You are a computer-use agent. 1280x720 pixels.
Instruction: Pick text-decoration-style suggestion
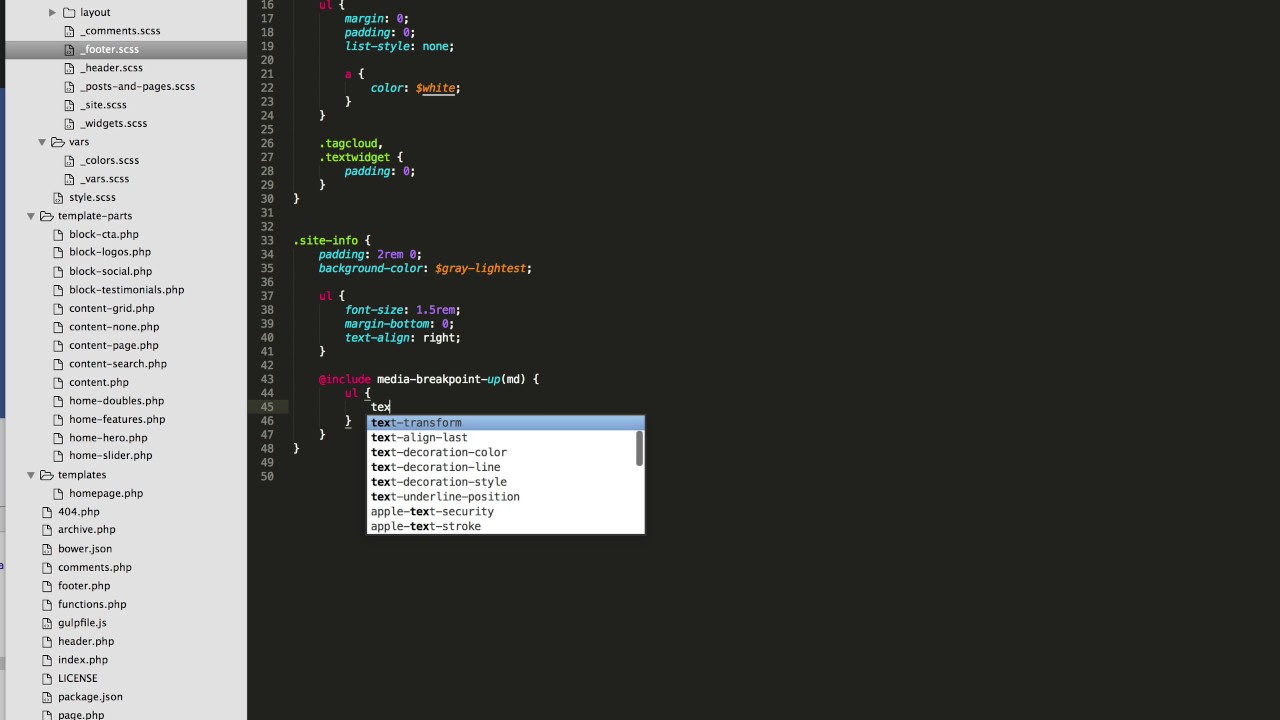coord(504,482)
